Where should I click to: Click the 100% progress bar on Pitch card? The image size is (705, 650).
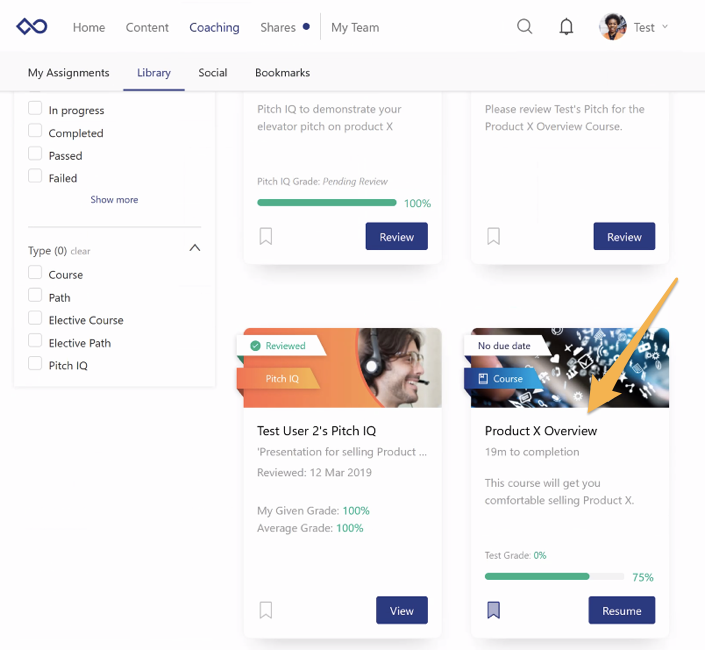click(x=327, y=203)
